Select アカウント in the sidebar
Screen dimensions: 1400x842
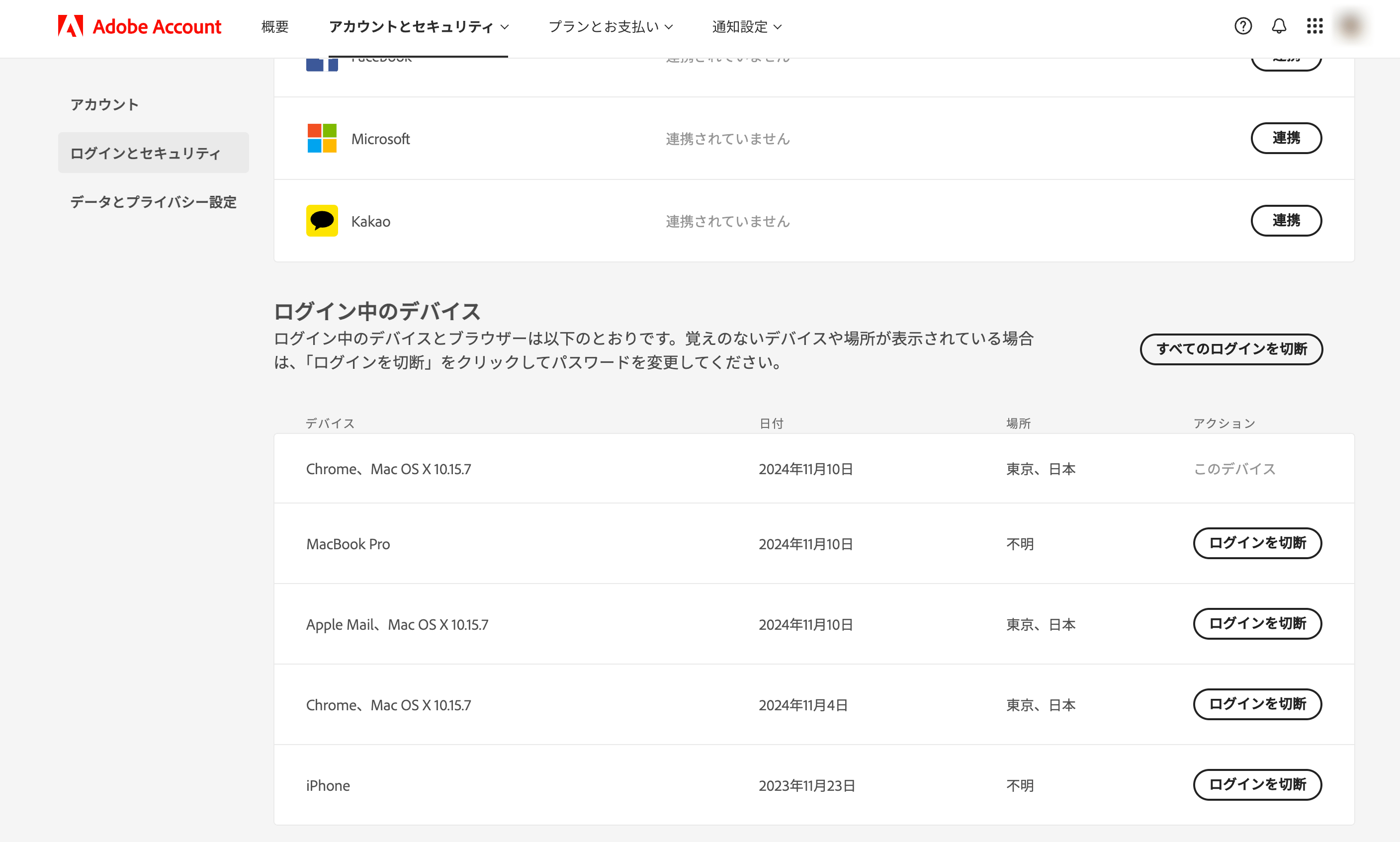point(104,104)
